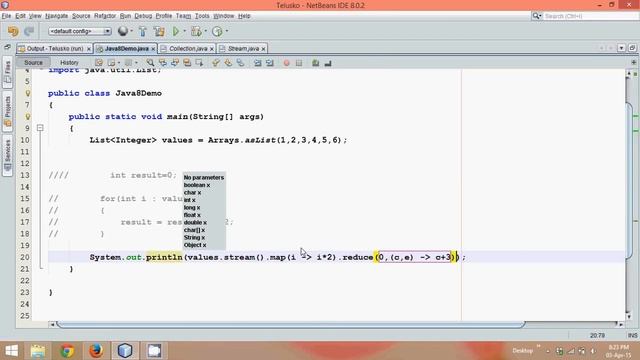
Task: Open the Tools menu
Action: click(202, 16)
